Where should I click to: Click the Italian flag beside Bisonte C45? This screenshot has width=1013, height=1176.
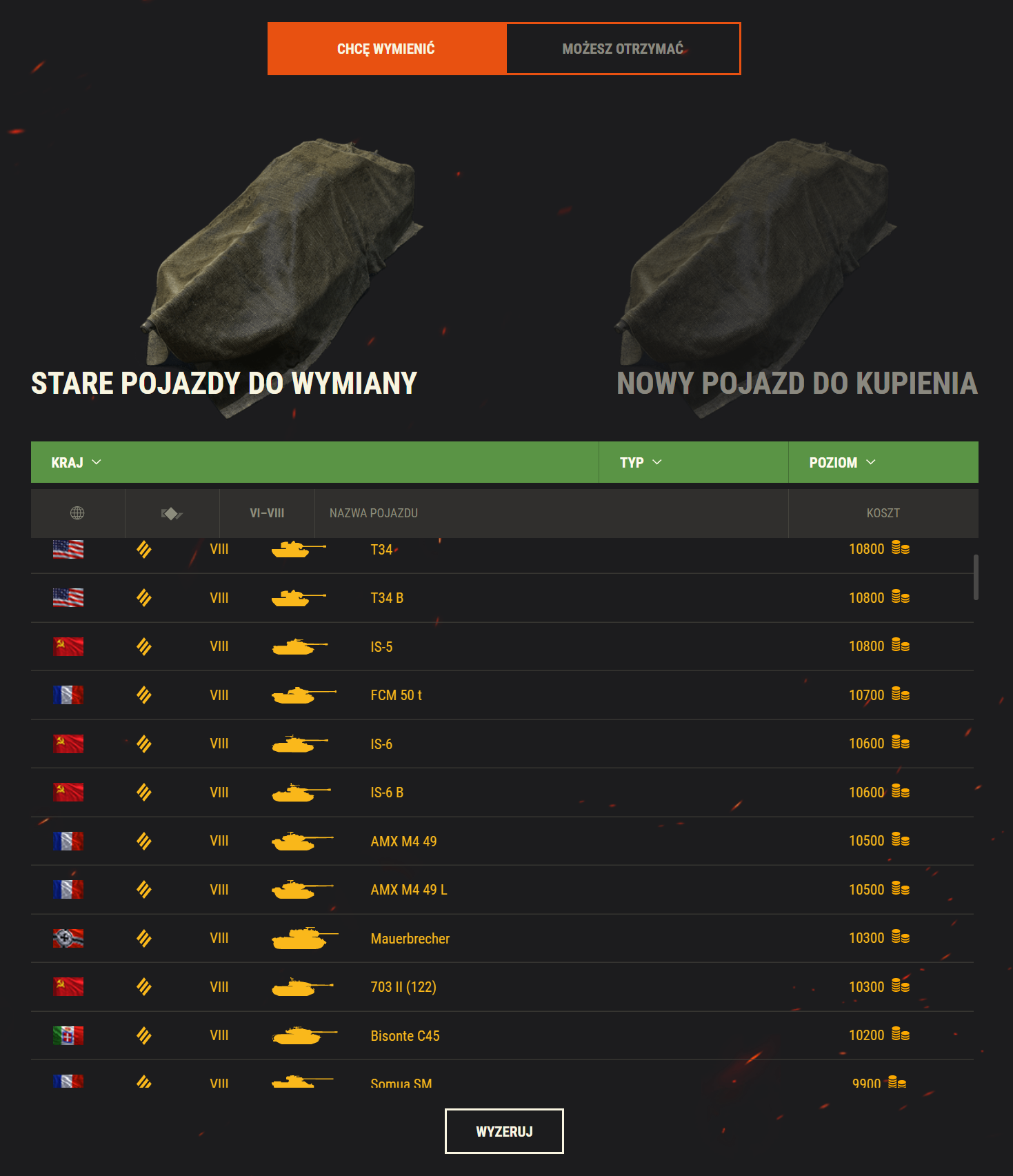point(68,1035)
